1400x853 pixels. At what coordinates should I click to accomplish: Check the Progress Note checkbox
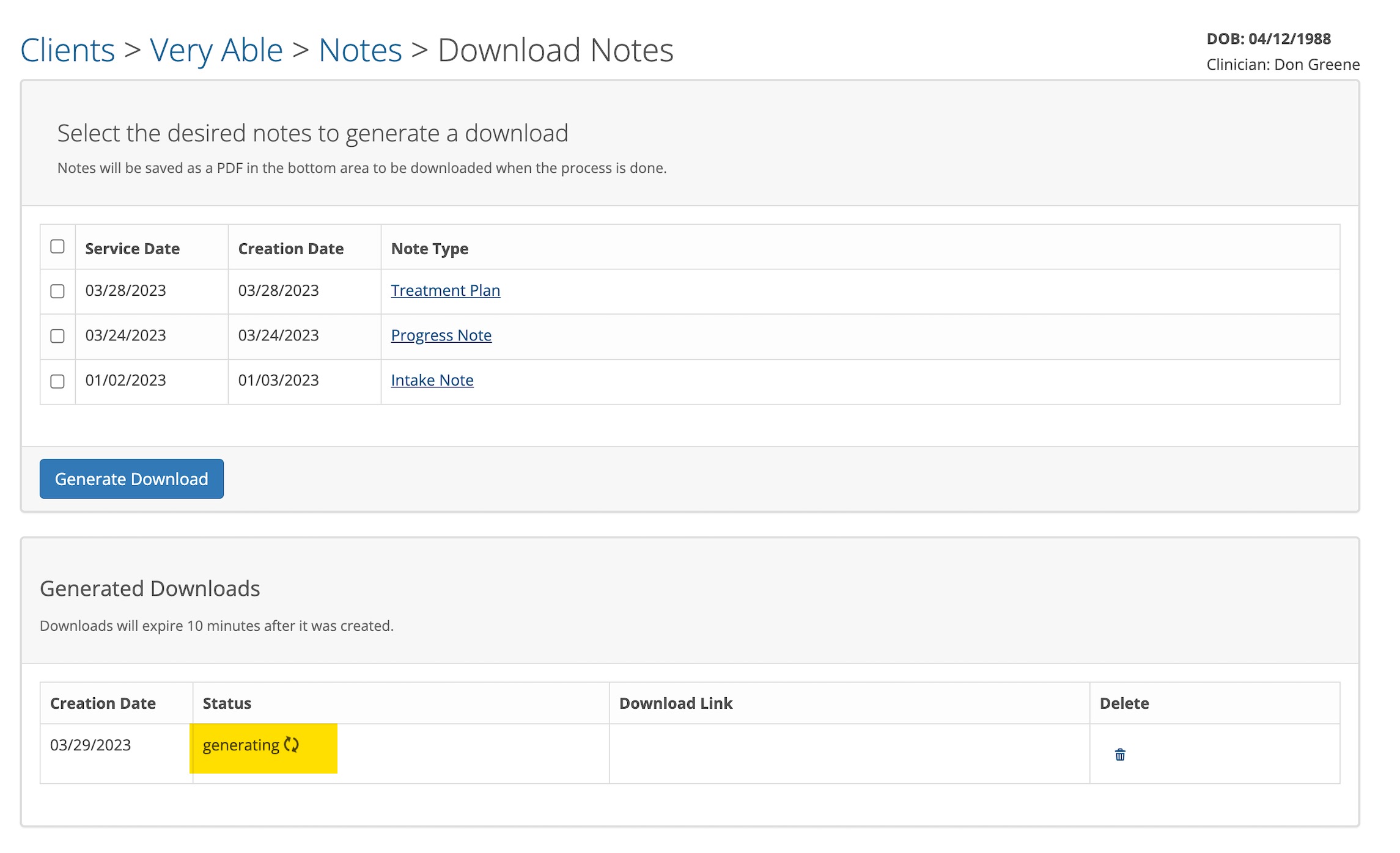pos(57,336)
